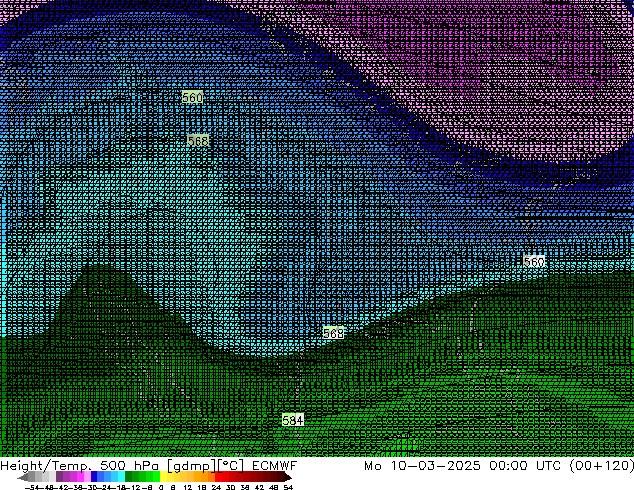634x490 pixels.
Task: Click the 568 label at cyan-green boundary
Action: (333, 333)
